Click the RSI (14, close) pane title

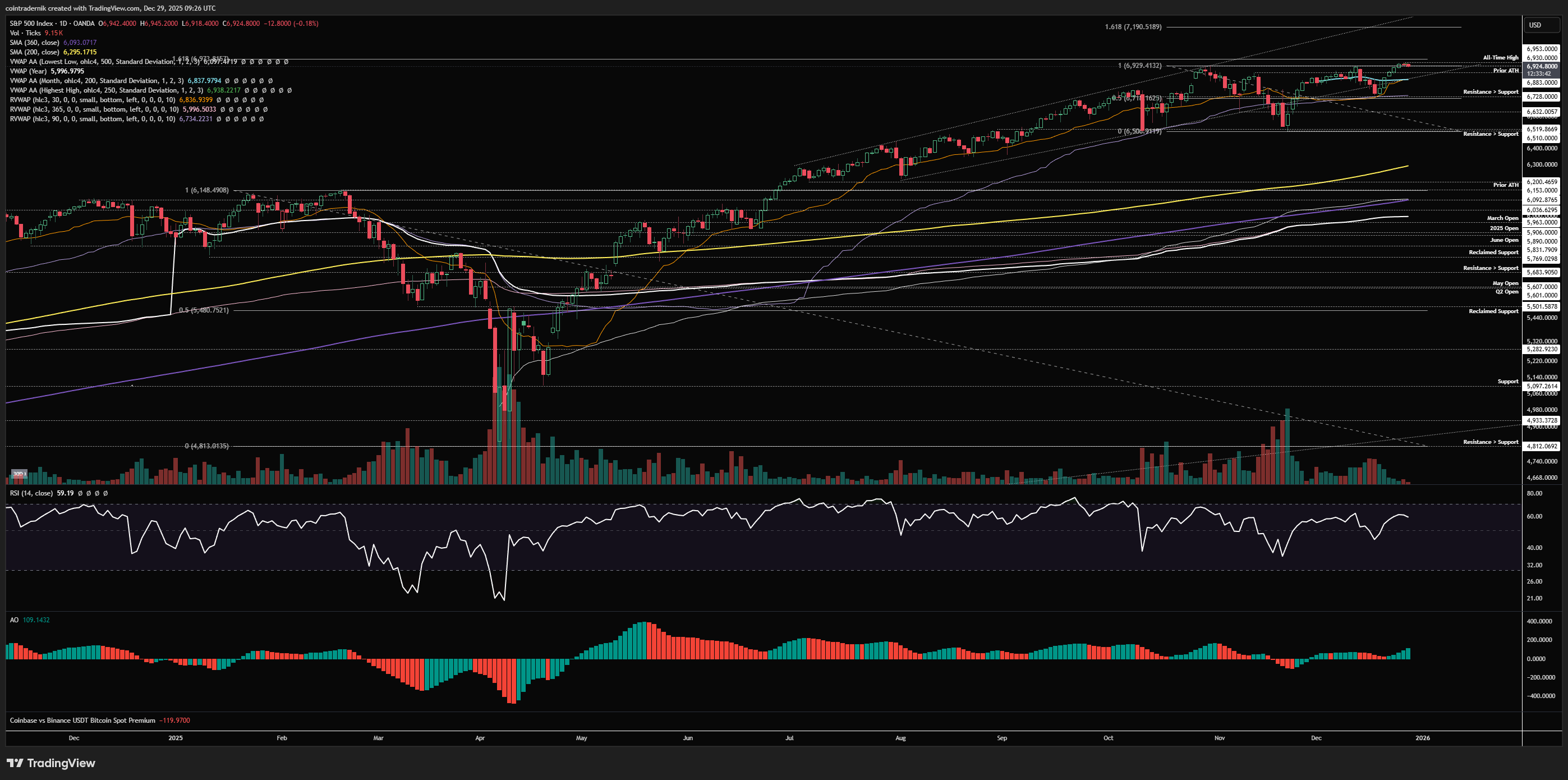pyautogui.click(x=31, y=493)
